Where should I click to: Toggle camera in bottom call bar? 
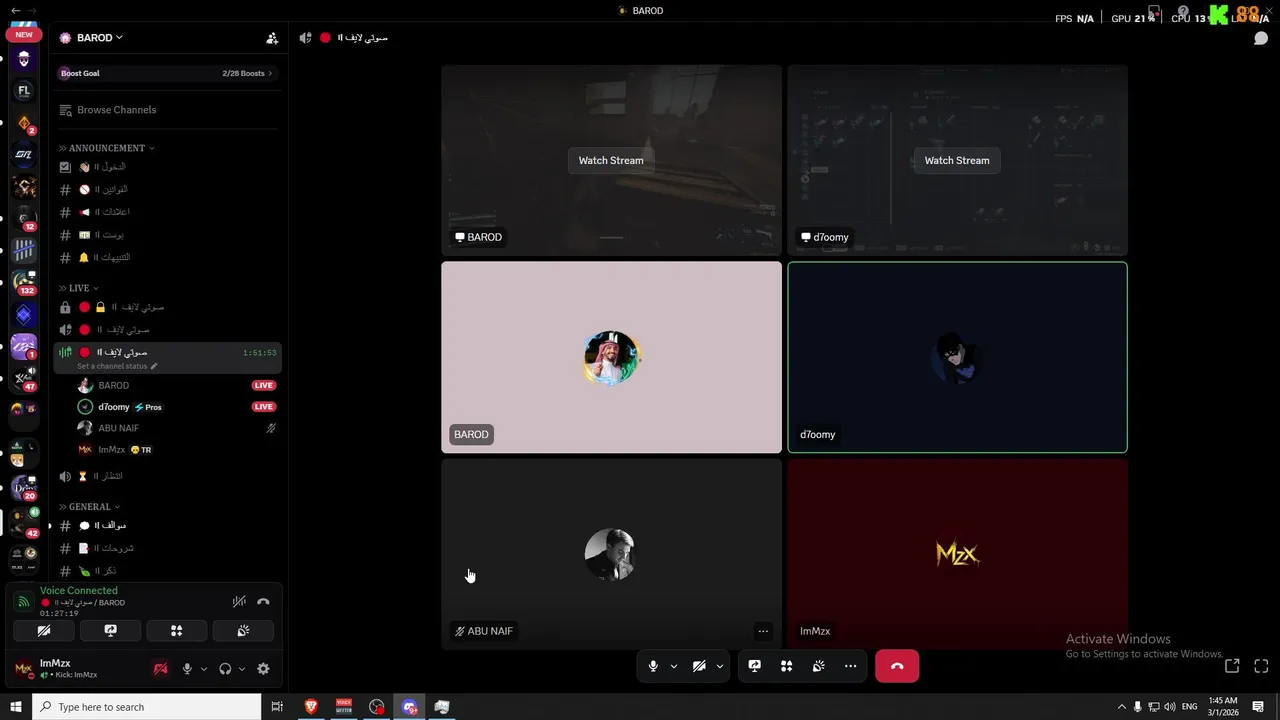tap(699, 666)
